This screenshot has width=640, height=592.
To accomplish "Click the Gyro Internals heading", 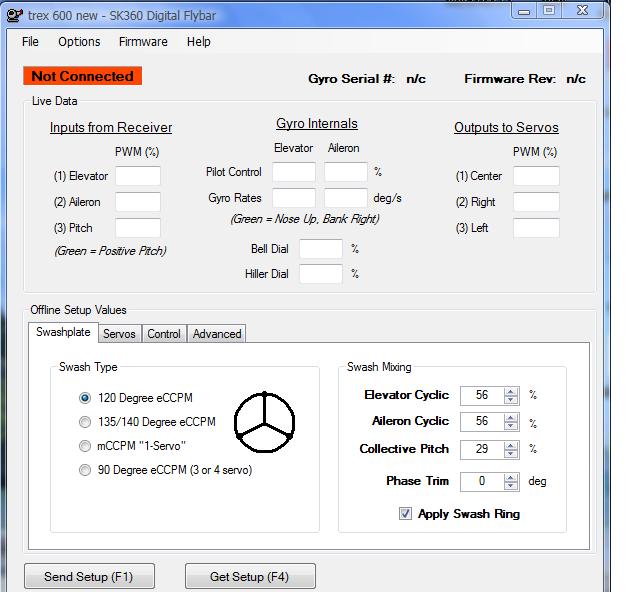I will 317,123.
